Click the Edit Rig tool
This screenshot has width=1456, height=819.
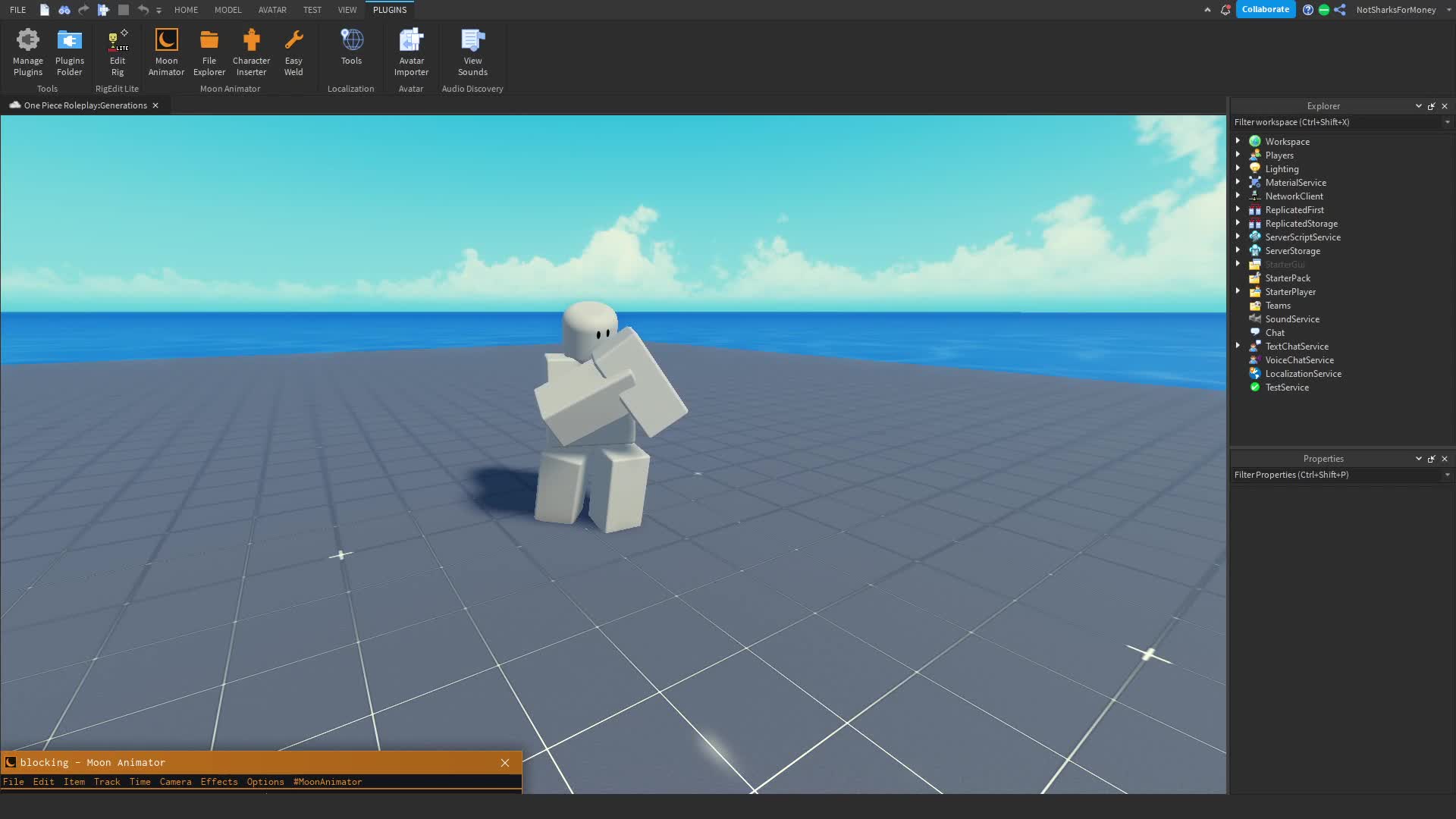pyautogui.click(x=117, y=51)
